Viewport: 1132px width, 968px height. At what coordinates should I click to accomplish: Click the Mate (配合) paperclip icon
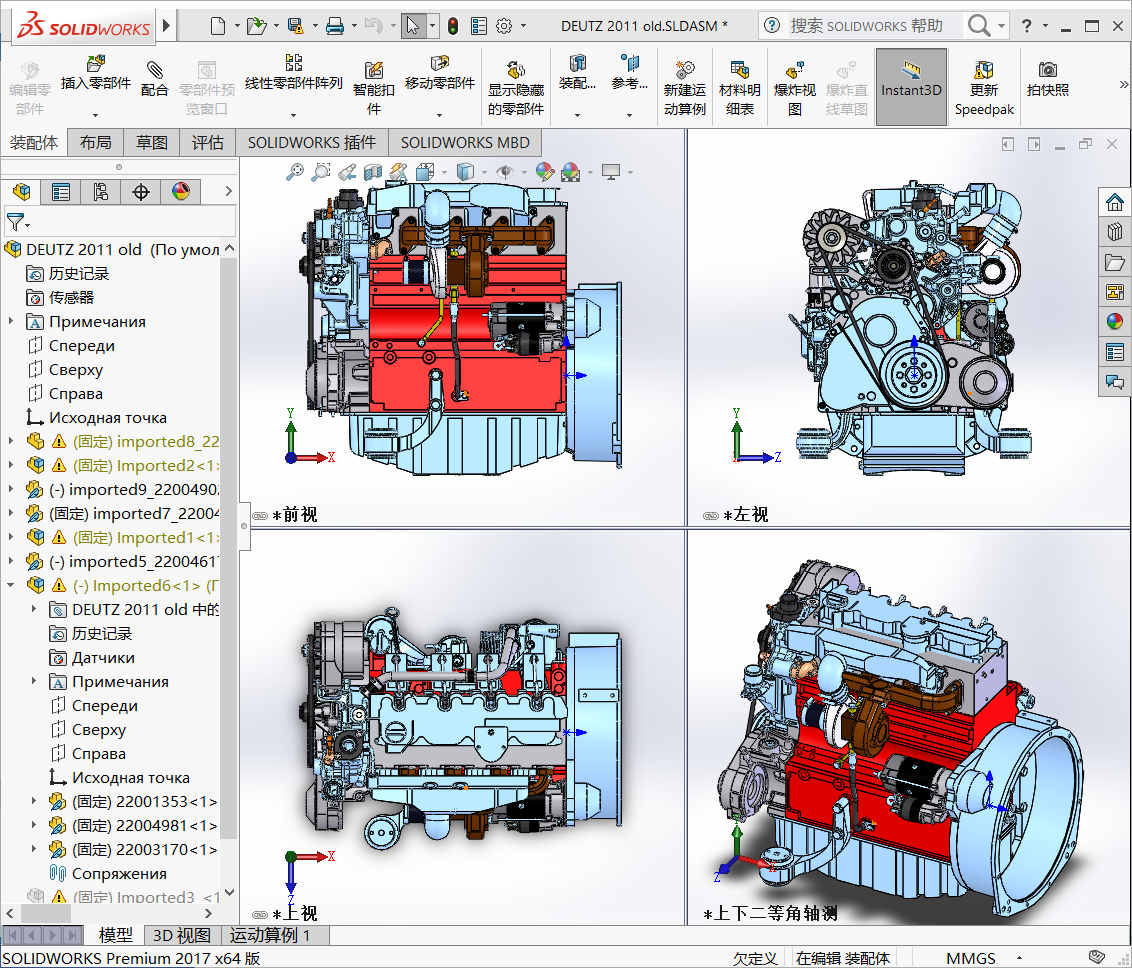pyautogui.click(x=155, y=70)
